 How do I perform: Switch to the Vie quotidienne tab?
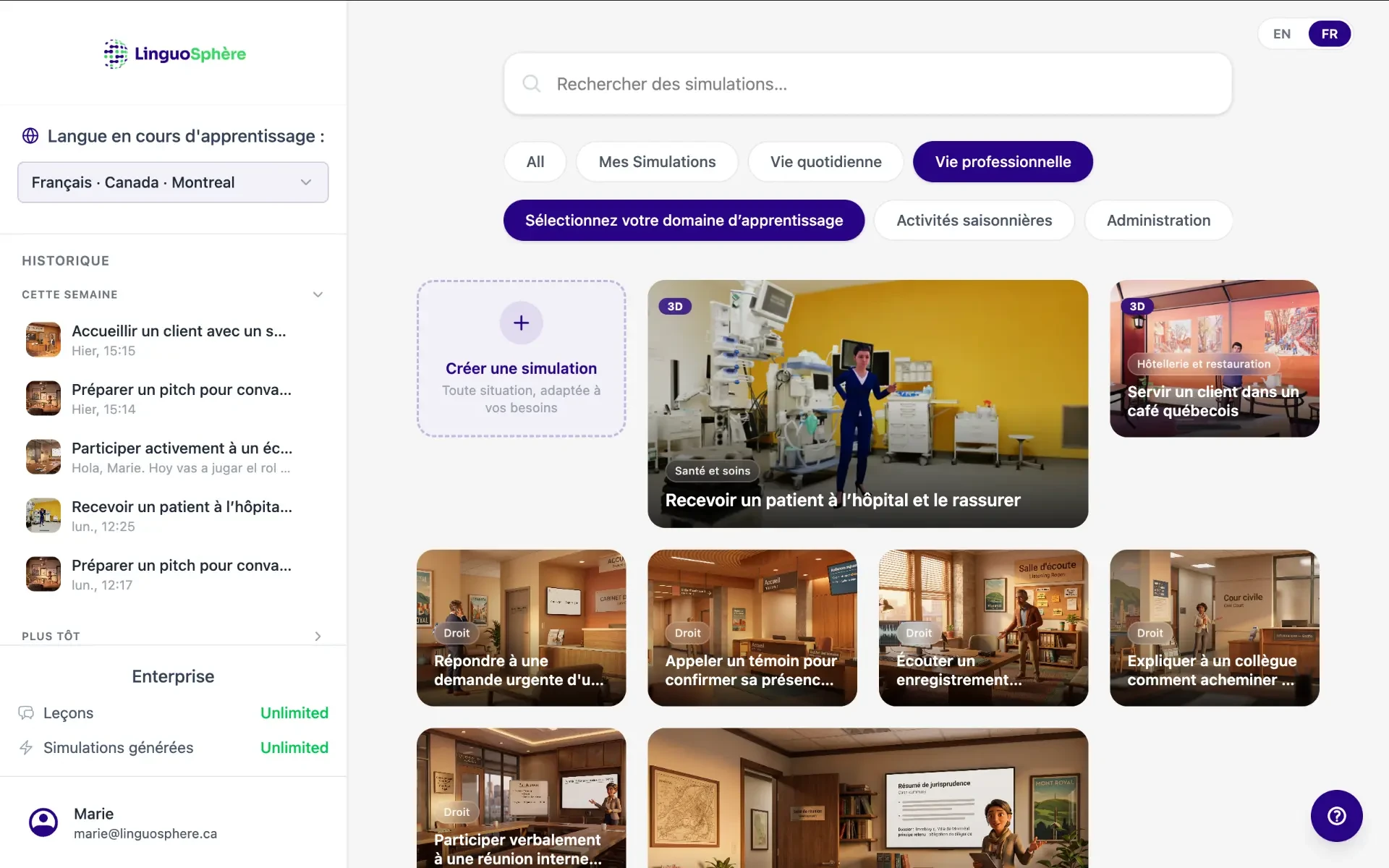tap(825, 162)
